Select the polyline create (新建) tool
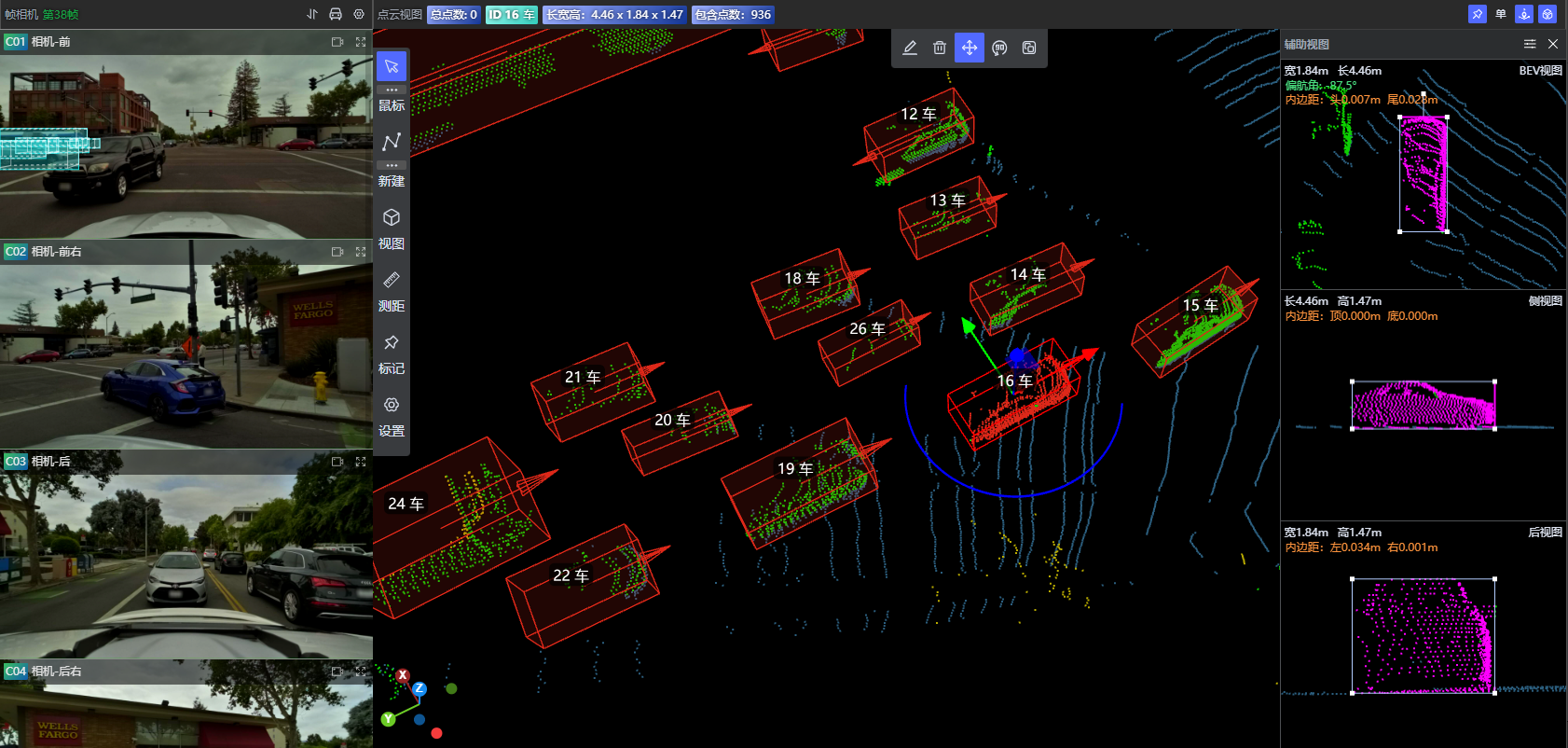 coord(392,142)
